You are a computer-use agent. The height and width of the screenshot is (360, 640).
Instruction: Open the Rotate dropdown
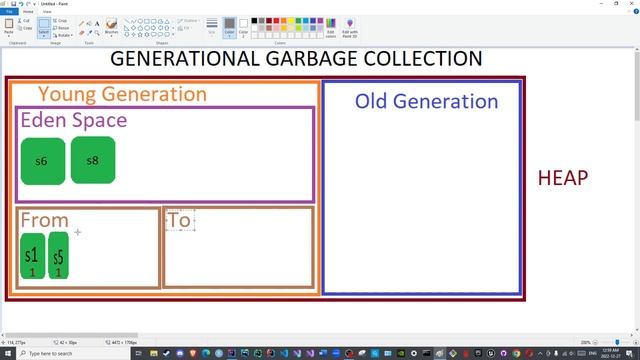63,35
